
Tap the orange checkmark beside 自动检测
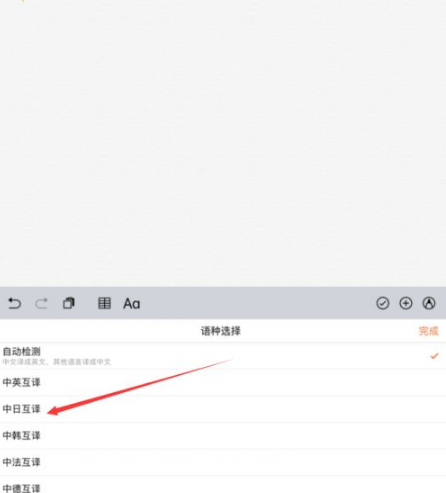coord(434,356)
